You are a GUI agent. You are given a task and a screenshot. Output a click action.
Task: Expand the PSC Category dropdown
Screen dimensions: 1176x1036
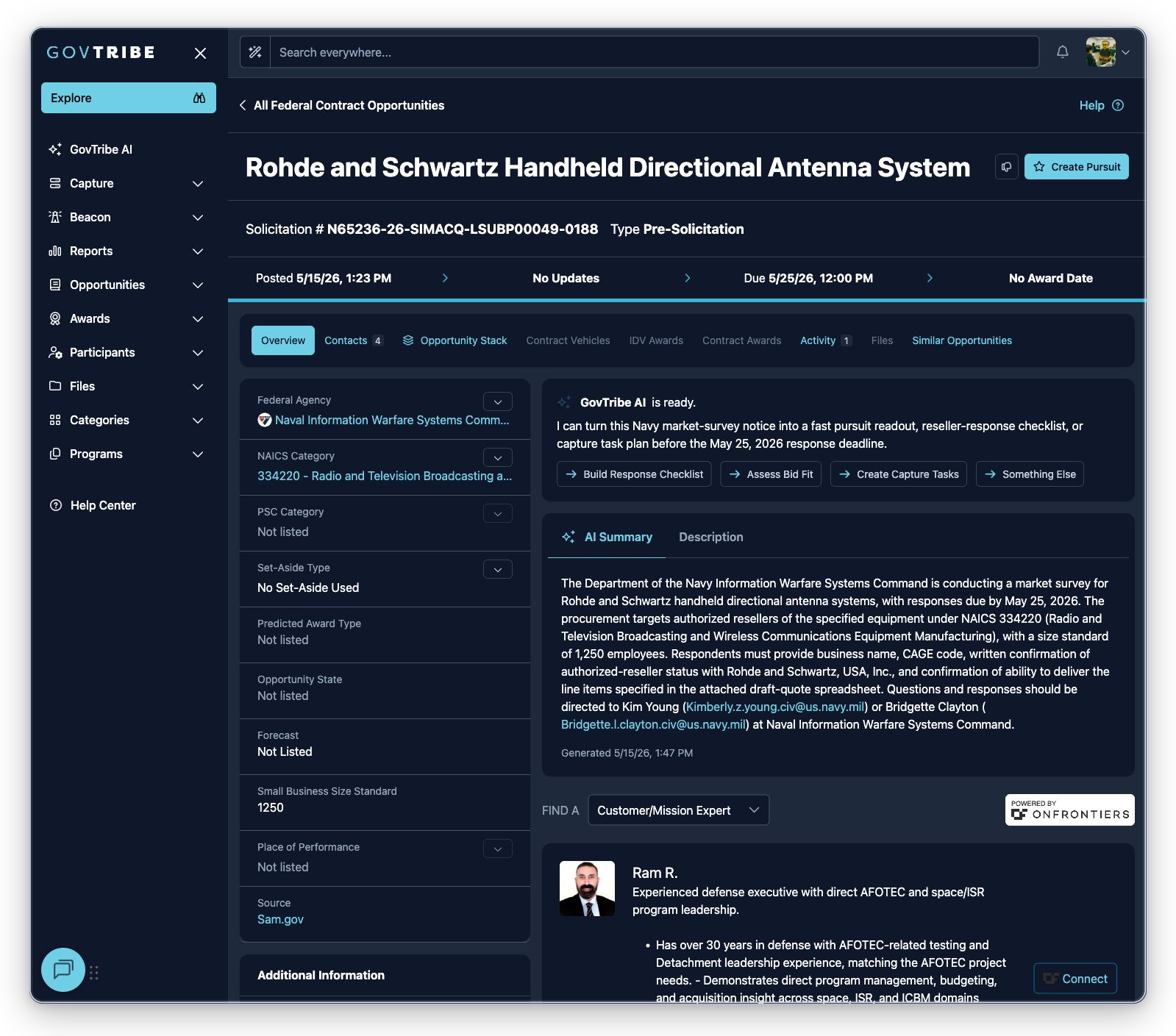tap(498, 513)
